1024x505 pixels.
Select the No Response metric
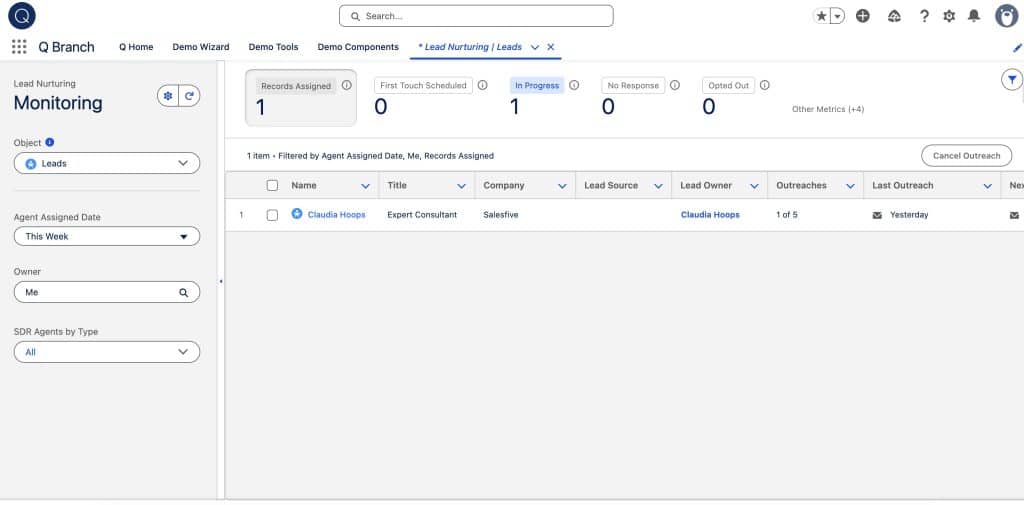click(633, 86)
